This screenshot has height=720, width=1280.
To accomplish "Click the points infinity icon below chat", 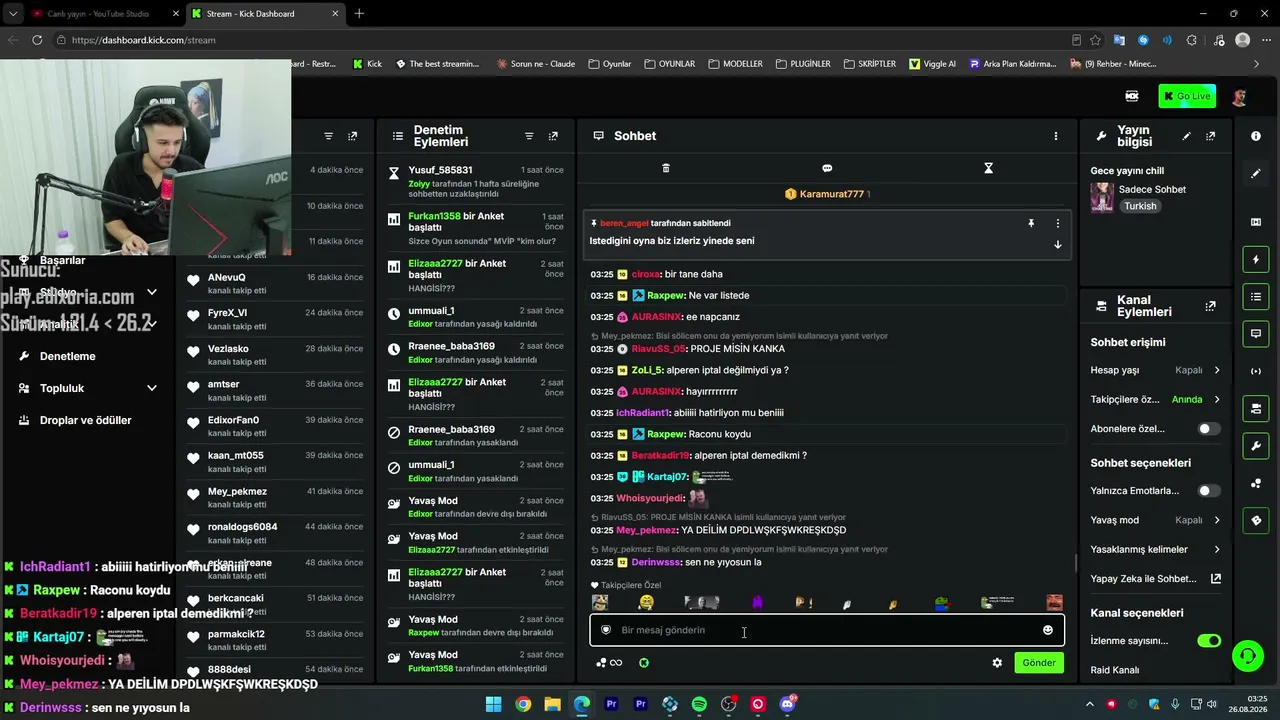I will click(609, 663).
